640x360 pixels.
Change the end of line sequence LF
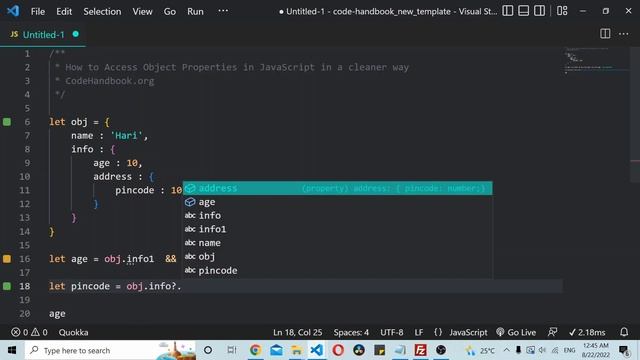pos(419,332)
